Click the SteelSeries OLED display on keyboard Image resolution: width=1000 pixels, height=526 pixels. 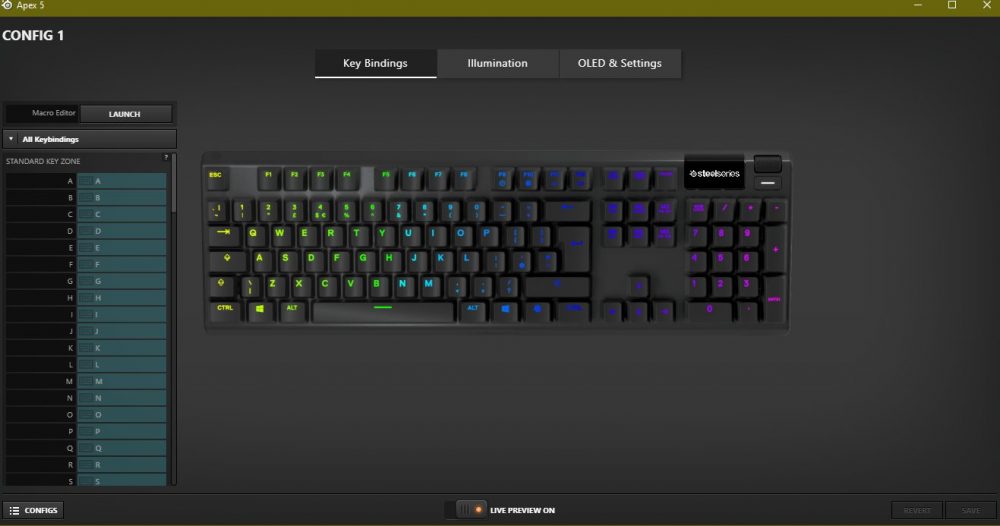[x=714, y=173]
